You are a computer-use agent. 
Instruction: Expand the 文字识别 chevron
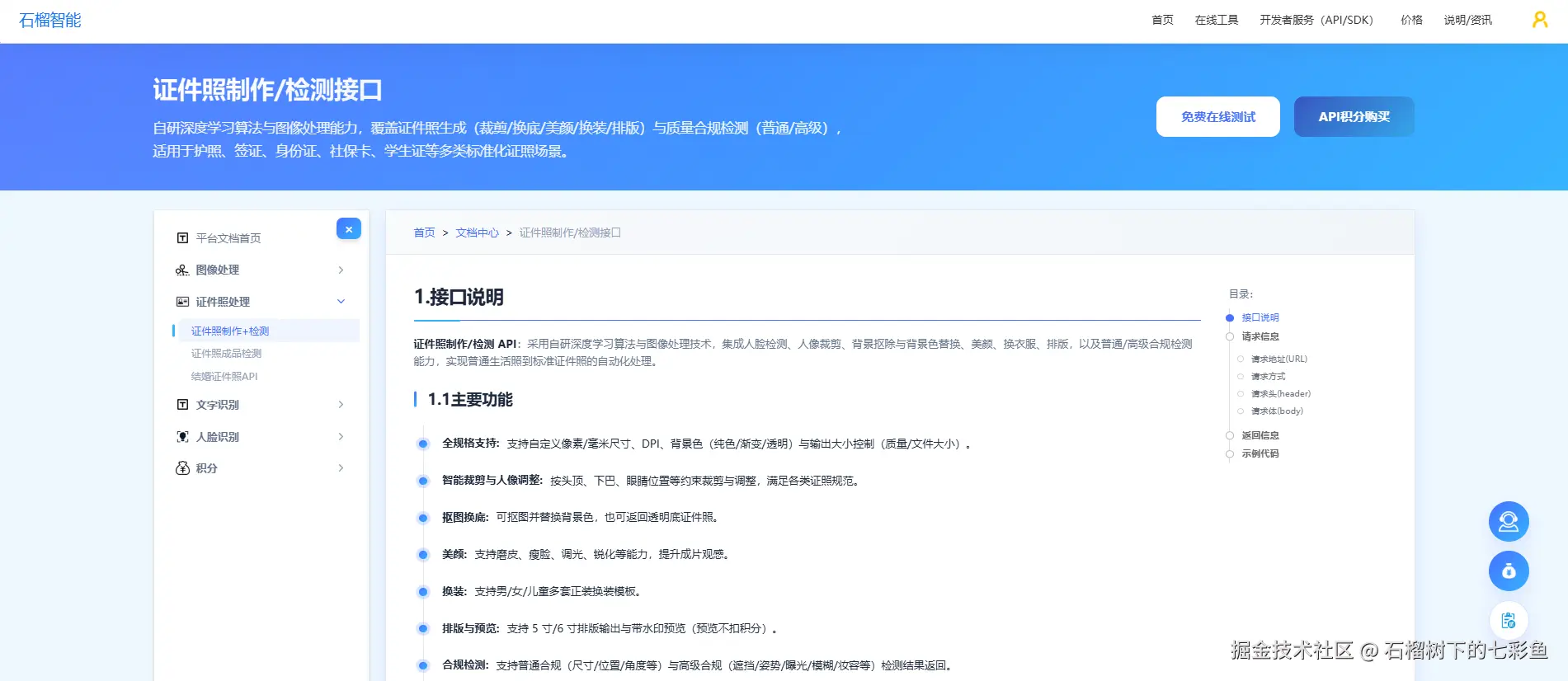point(341,405)
